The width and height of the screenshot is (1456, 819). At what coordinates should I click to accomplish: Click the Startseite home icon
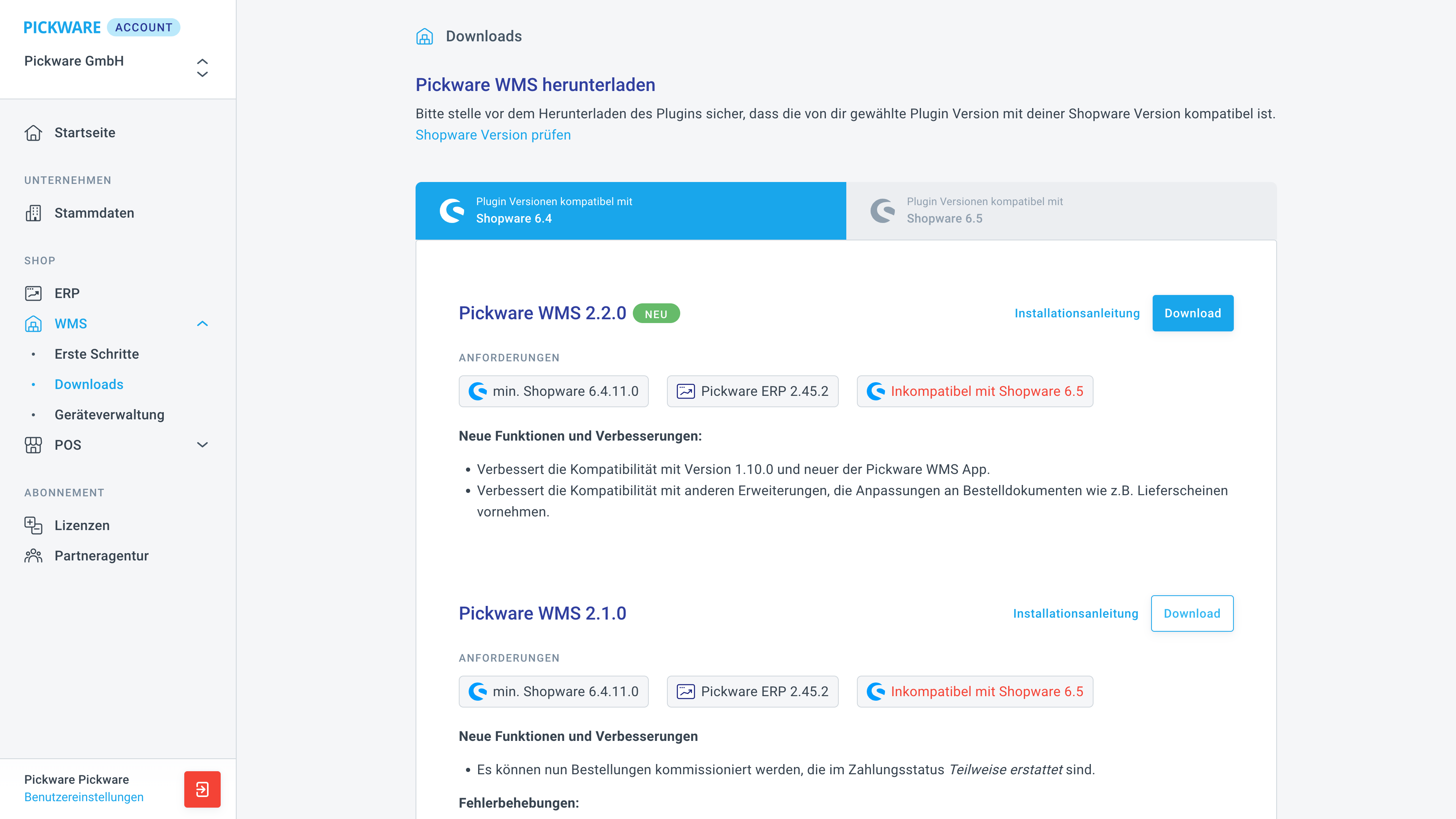(x=33, y=133)
